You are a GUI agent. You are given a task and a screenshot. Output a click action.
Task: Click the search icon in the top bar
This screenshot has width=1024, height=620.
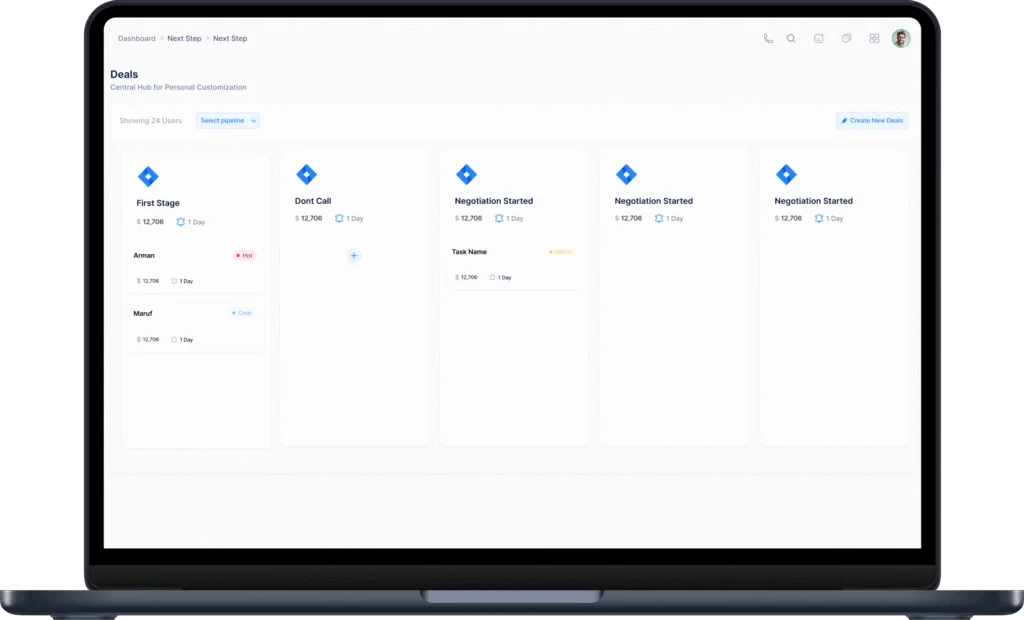coord(791,38)
